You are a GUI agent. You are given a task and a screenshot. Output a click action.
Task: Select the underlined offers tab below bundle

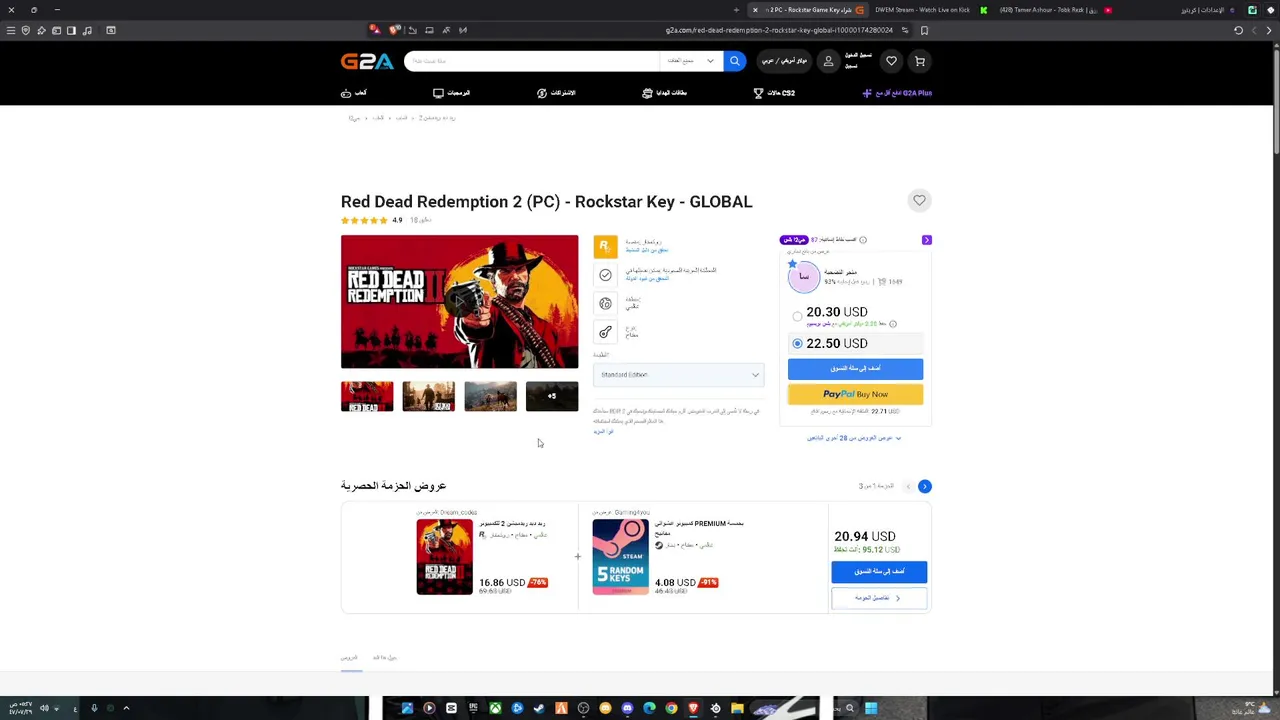click(349, 658)
